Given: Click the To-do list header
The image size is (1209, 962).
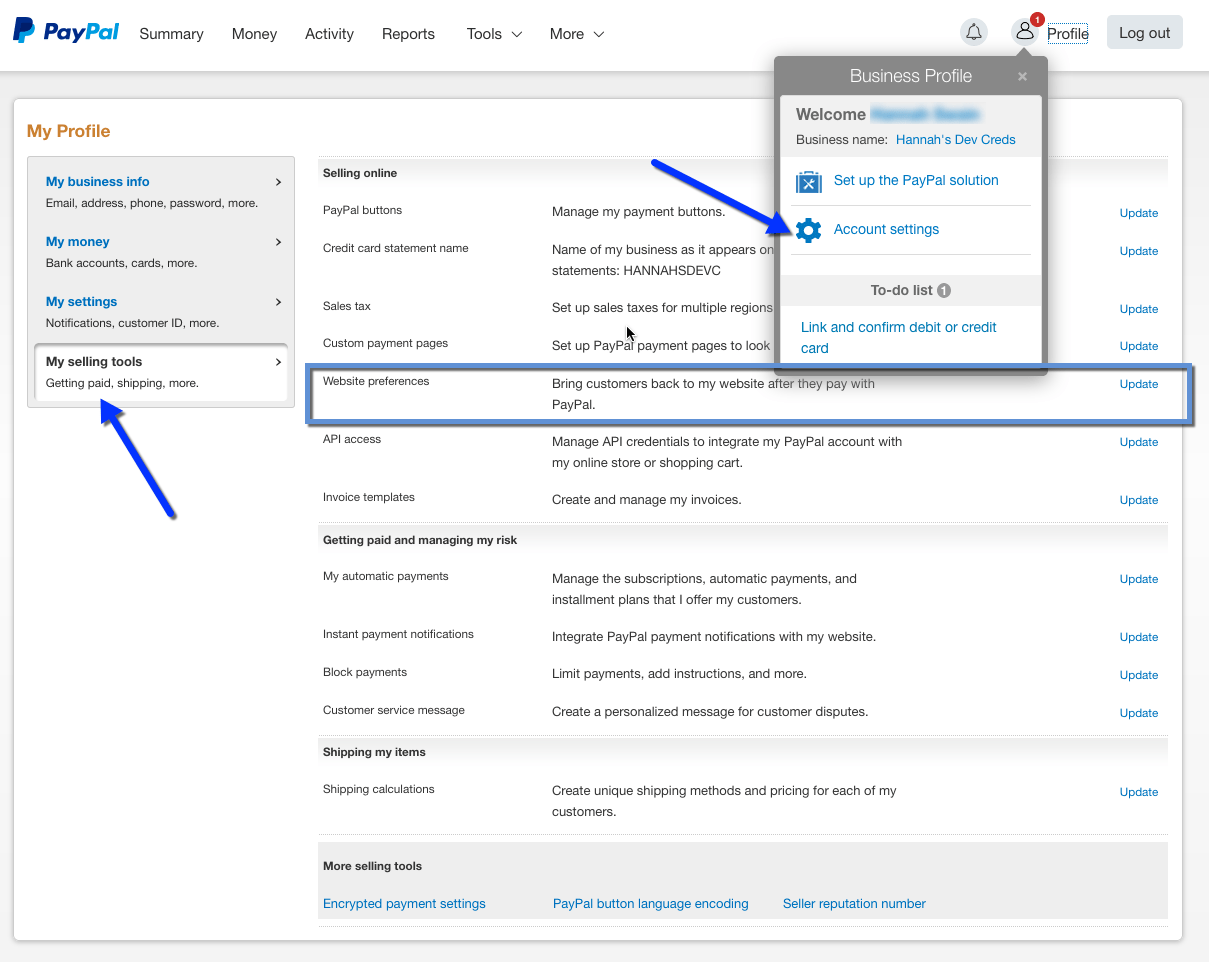Looking at the screenshot, I should 910,290.
